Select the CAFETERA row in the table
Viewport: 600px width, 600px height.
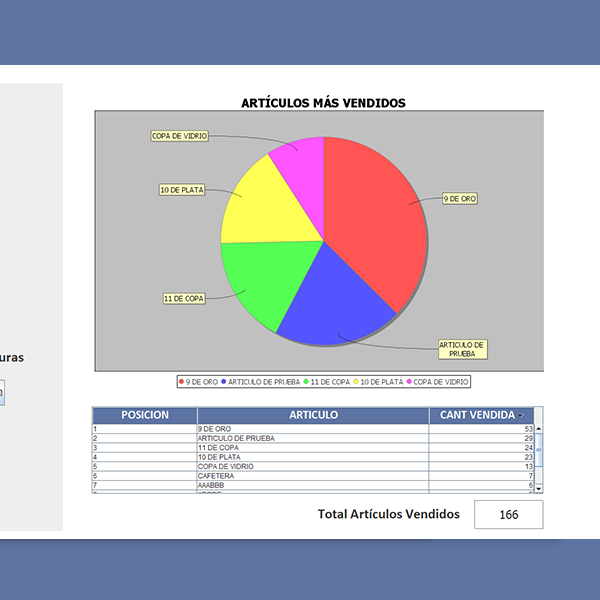313,476
